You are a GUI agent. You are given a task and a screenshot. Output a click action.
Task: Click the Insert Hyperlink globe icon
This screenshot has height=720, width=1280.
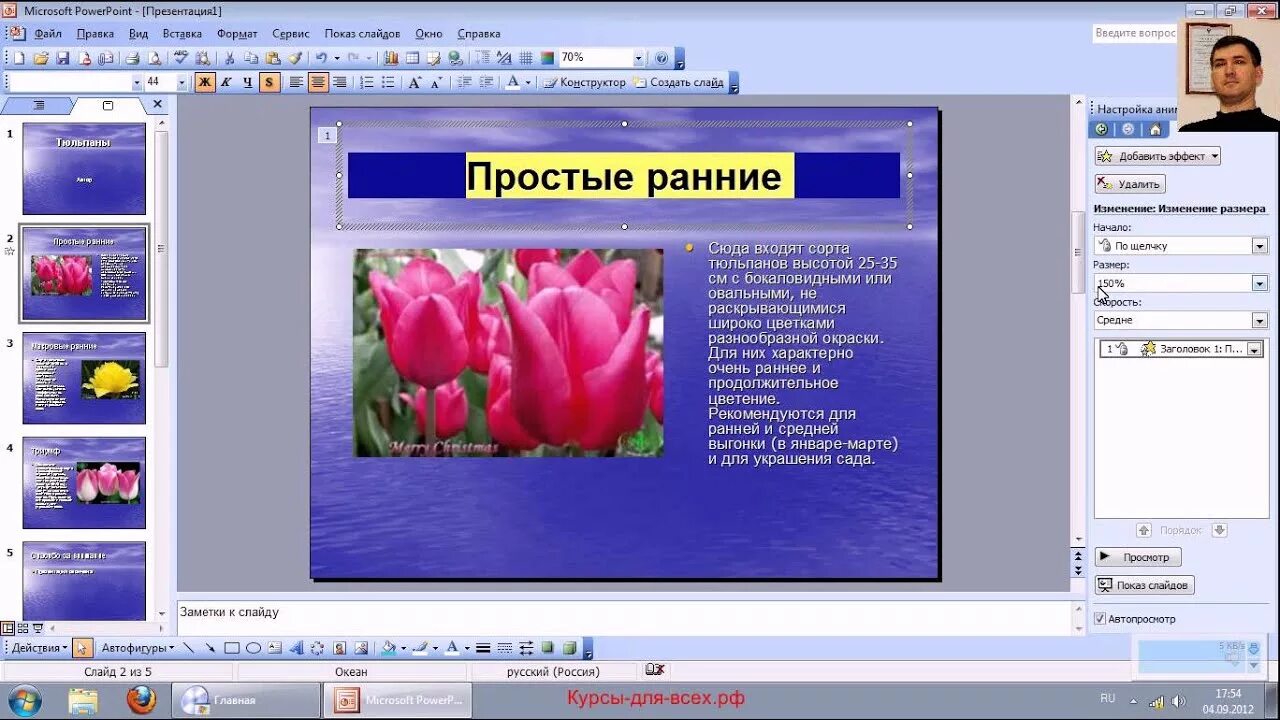point(454,58)
